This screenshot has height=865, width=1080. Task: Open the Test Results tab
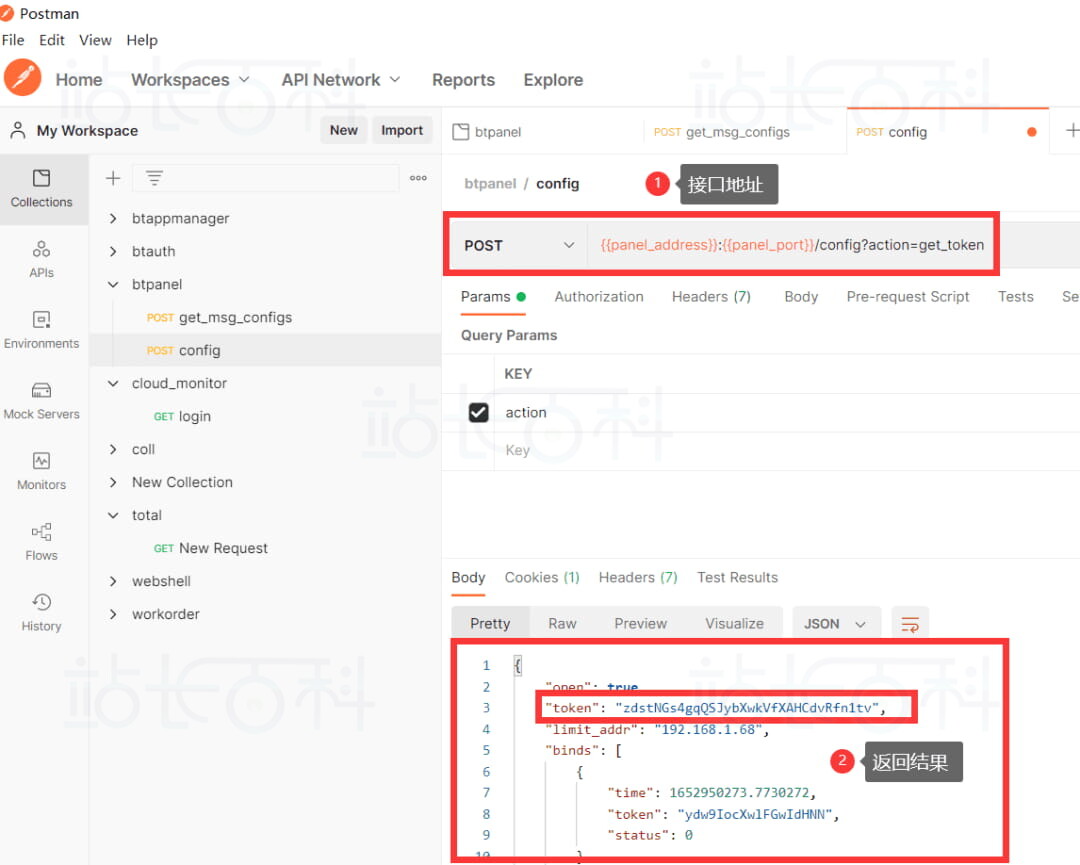pyautogui.click(x=737, y=577)
